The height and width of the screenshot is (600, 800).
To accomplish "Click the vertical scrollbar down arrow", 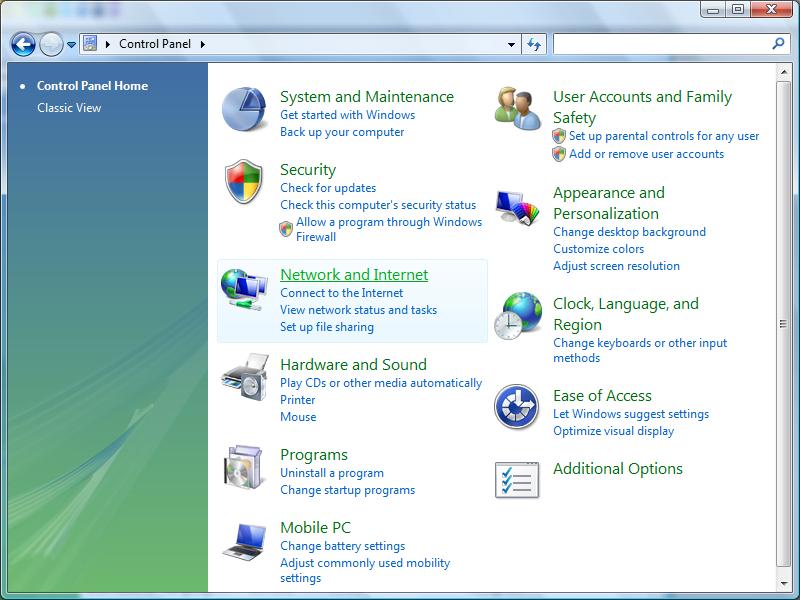I will [x=784, y=584].
